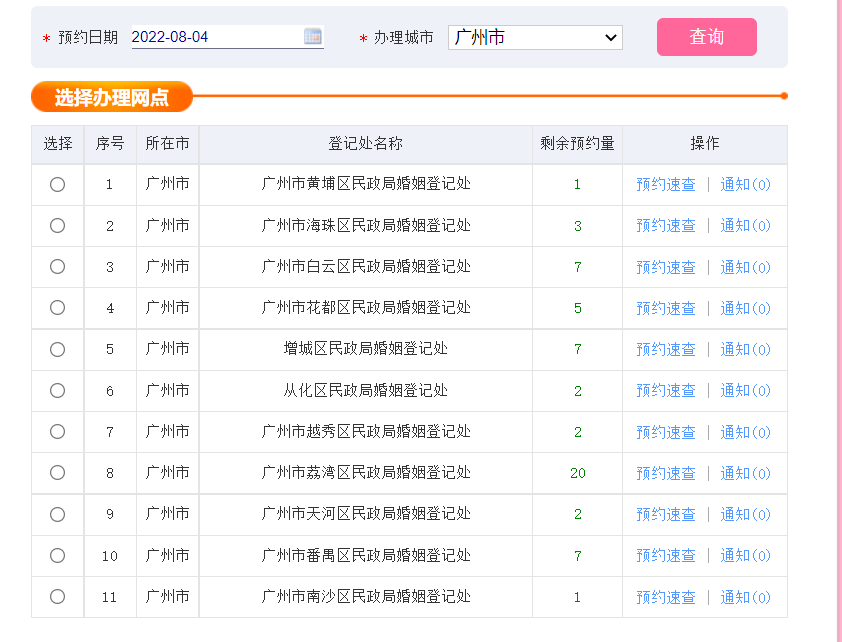The image size is (842, 642).
Task: Click the 剩余预约量 column header
Action: tap(577, 143)
